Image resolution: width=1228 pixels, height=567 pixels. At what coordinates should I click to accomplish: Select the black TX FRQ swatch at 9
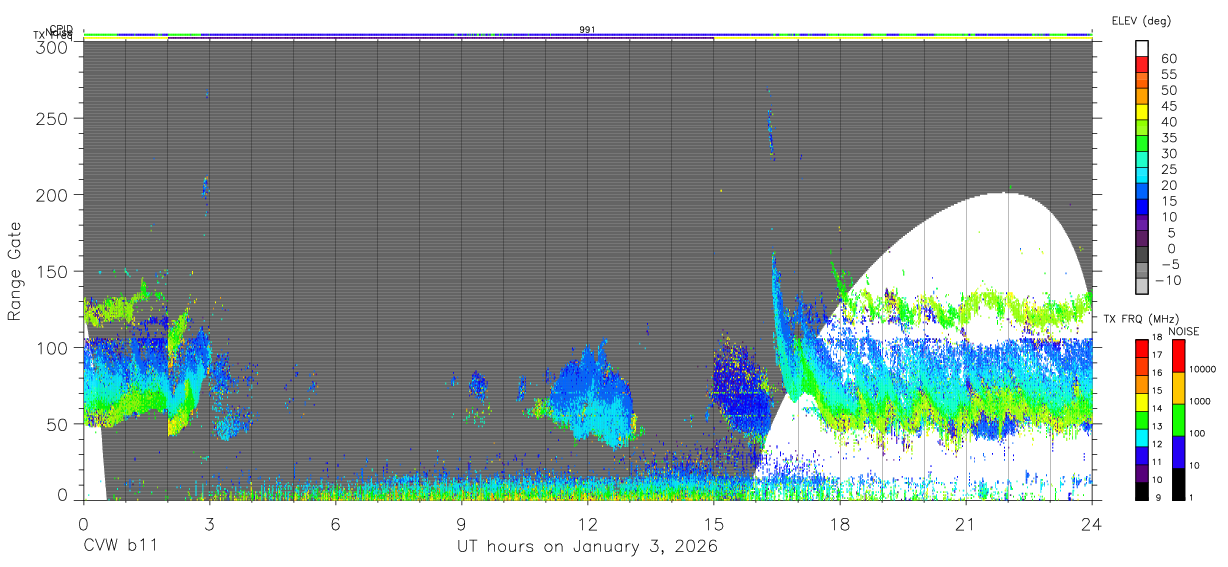1141,491
